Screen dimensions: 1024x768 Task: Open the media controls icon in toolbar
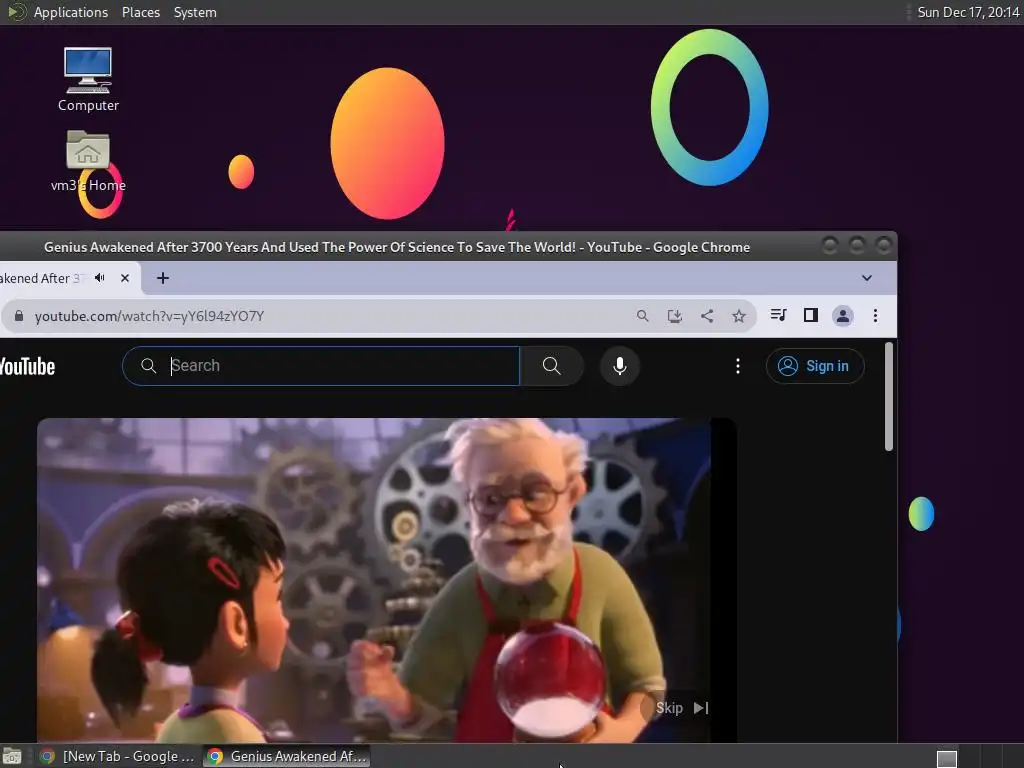tap(778, 315)
